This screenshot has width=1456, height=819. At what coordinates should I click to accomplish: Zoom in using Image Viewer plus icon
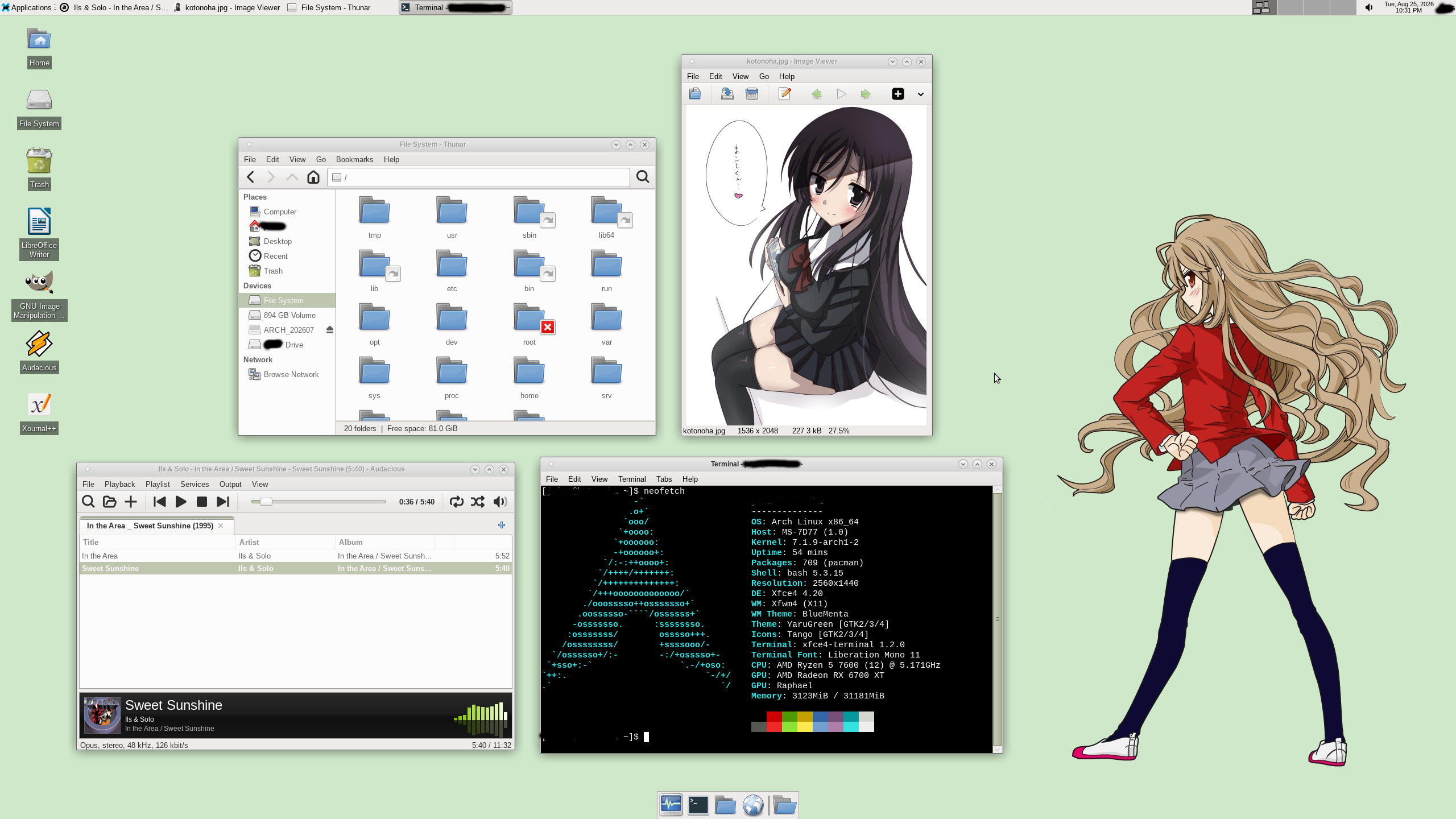coord(898,94)
